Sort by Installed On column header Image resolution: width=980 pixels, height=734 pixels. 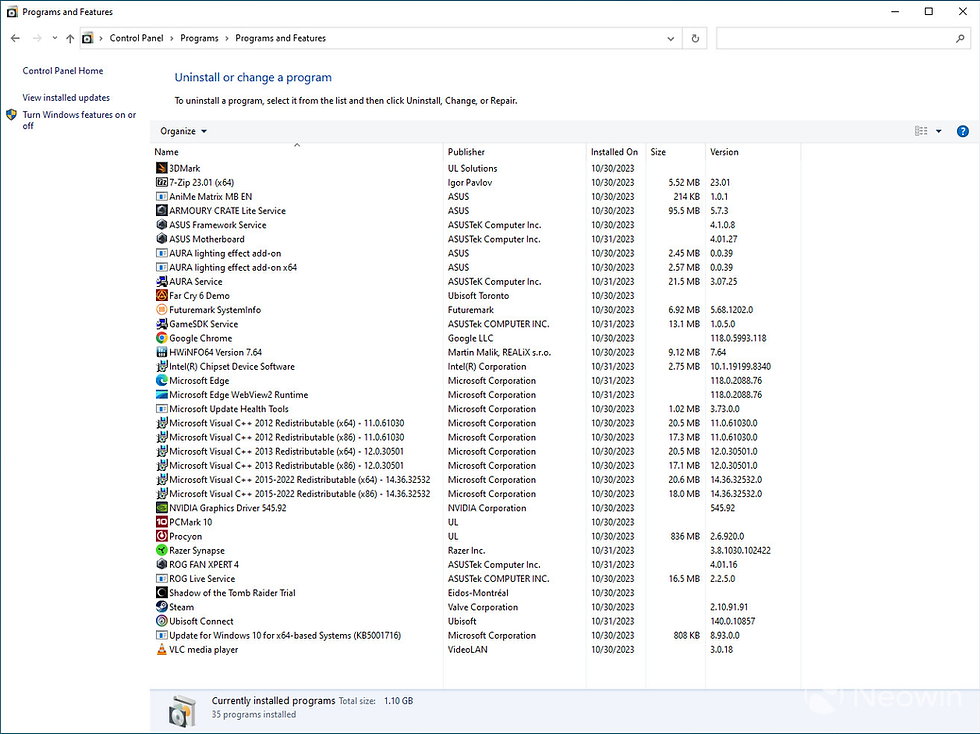tap(614, 152)
